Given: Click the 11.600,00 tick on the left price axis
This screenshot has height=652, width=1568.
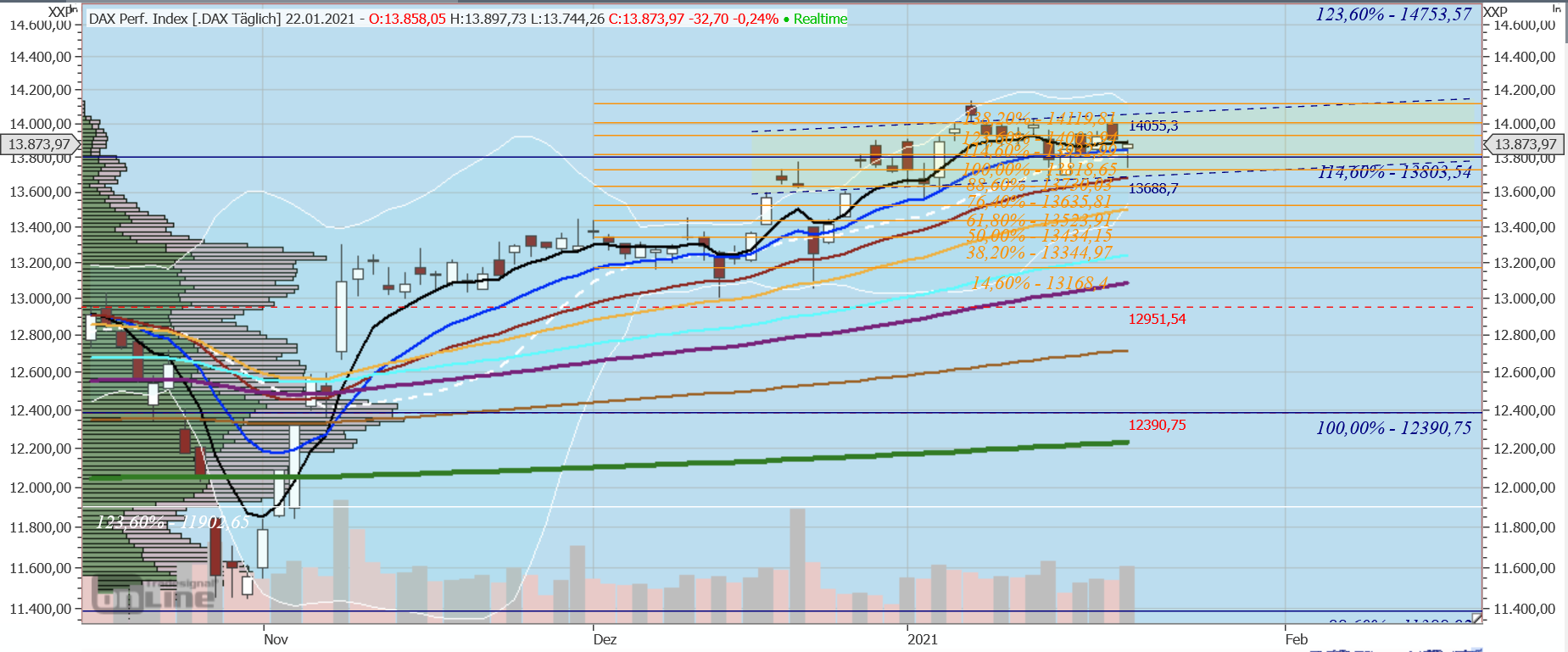Looking at the screenshot, I should [41, 568].
